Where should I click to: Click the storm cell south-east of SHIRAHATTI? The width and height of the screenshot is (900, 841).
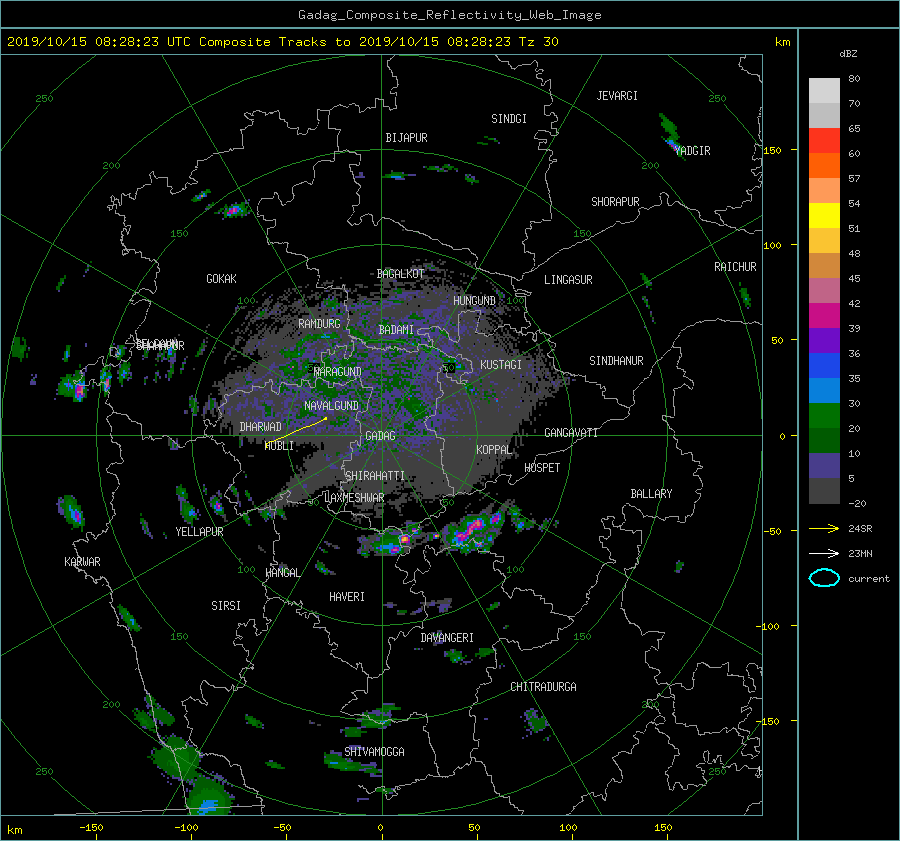coord(474,531)
